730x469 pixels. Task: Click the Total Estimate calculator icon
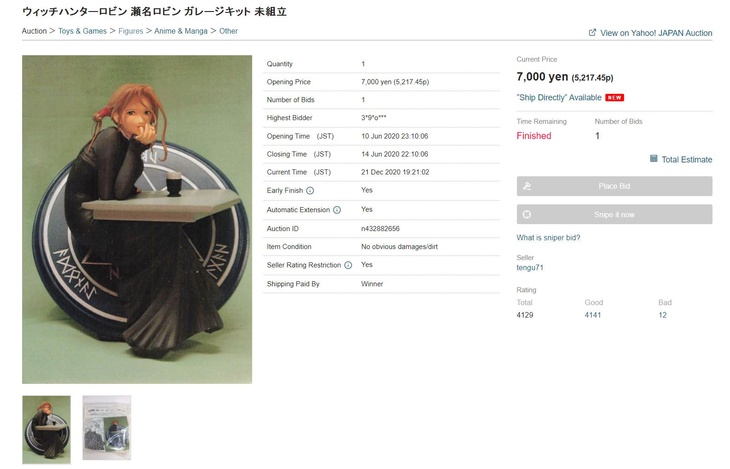tap(654, 159)
